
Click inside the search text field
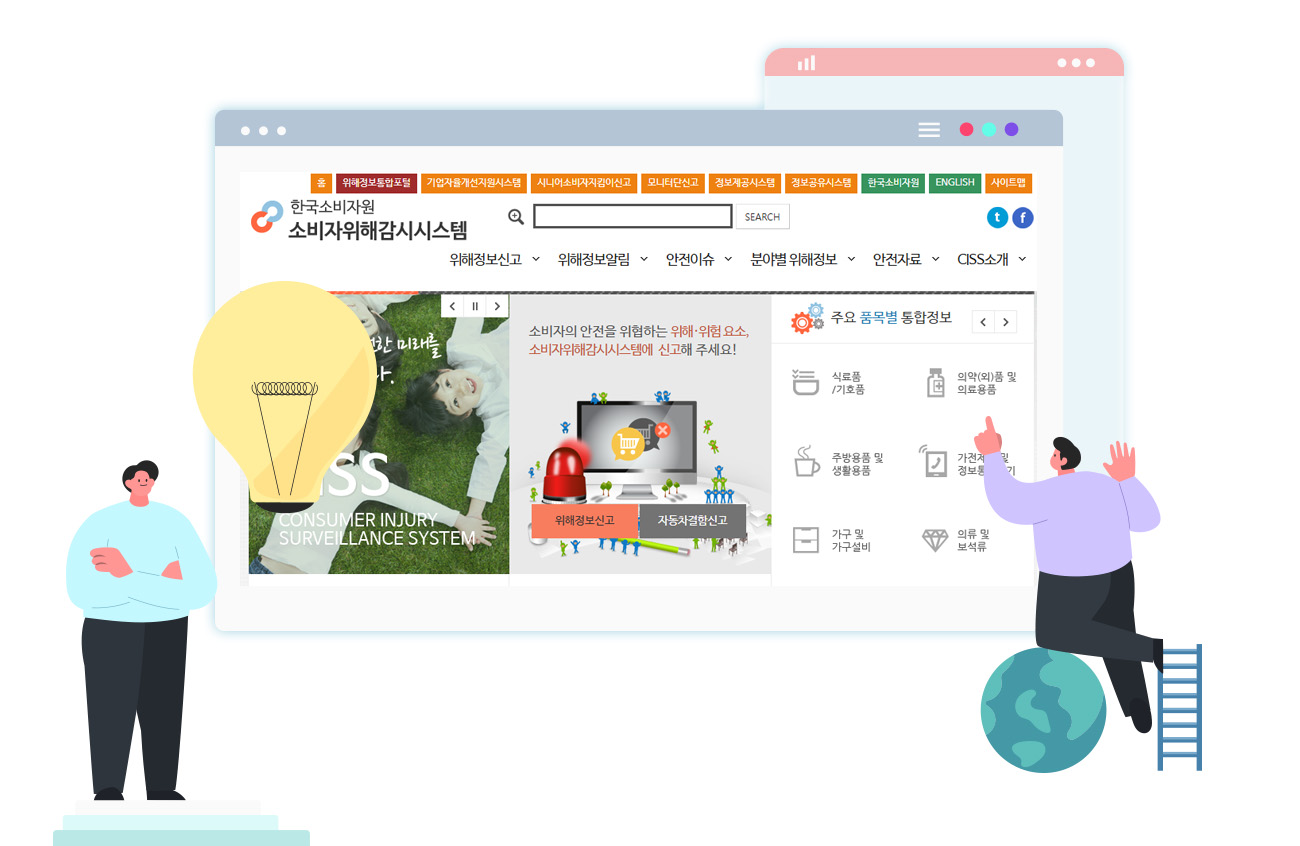click(x=632, y=217)
